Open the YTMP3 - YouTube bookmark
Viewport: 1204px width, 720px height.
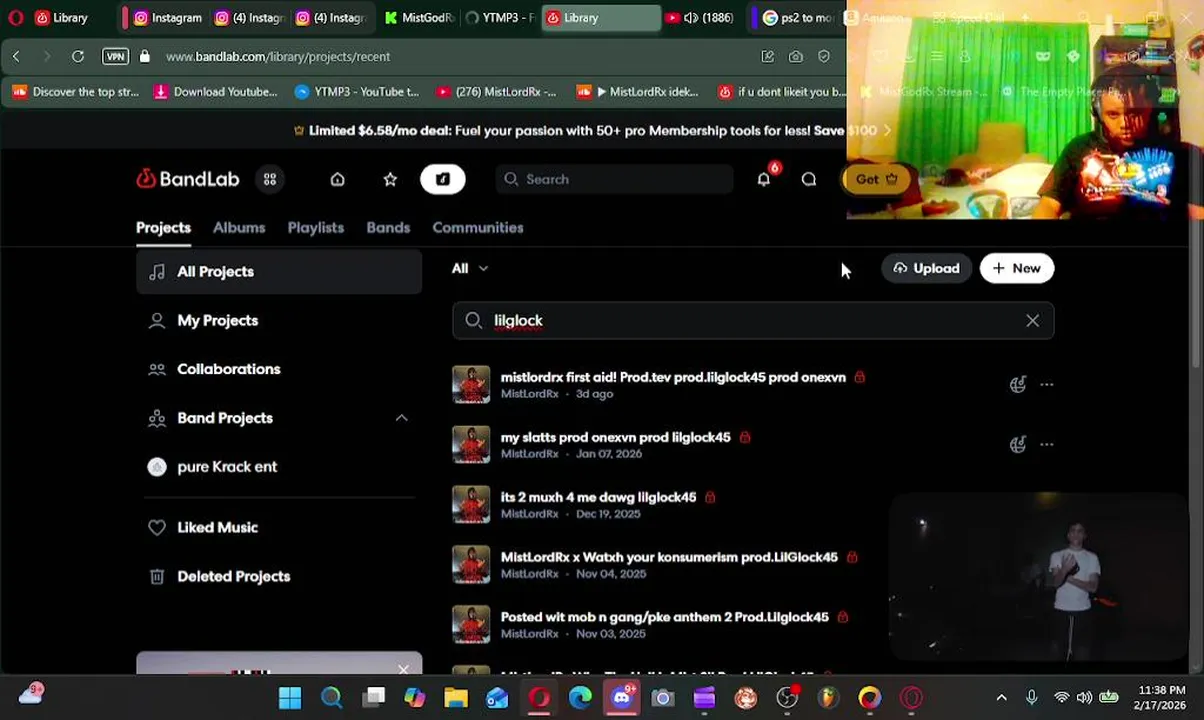click(357, 92)
